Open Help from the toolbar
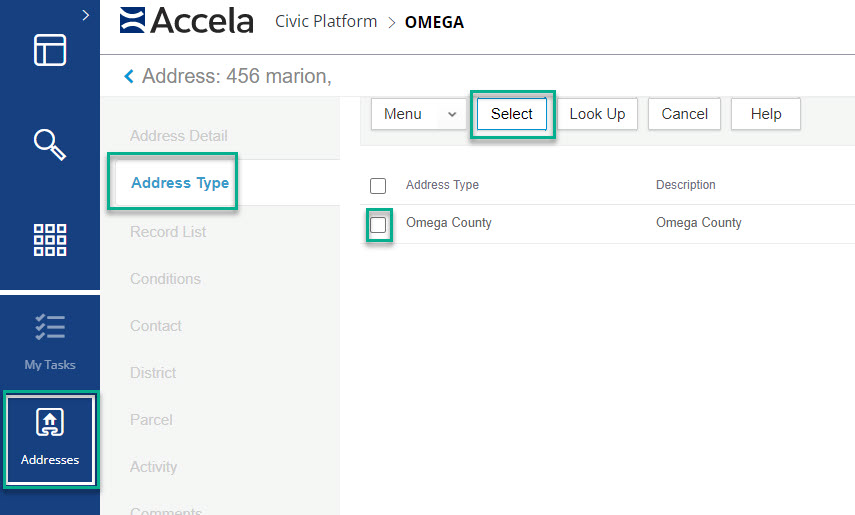855x515 pixels. [766, 114]
